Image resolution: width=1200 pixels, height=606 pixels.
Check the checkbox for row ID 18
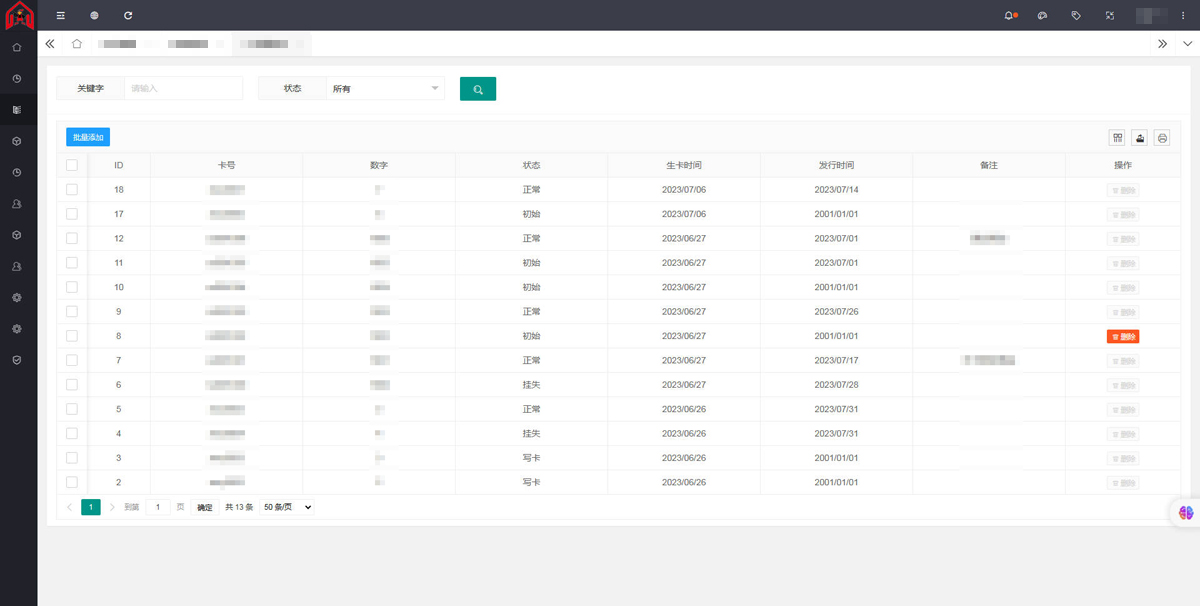point(72,189)
